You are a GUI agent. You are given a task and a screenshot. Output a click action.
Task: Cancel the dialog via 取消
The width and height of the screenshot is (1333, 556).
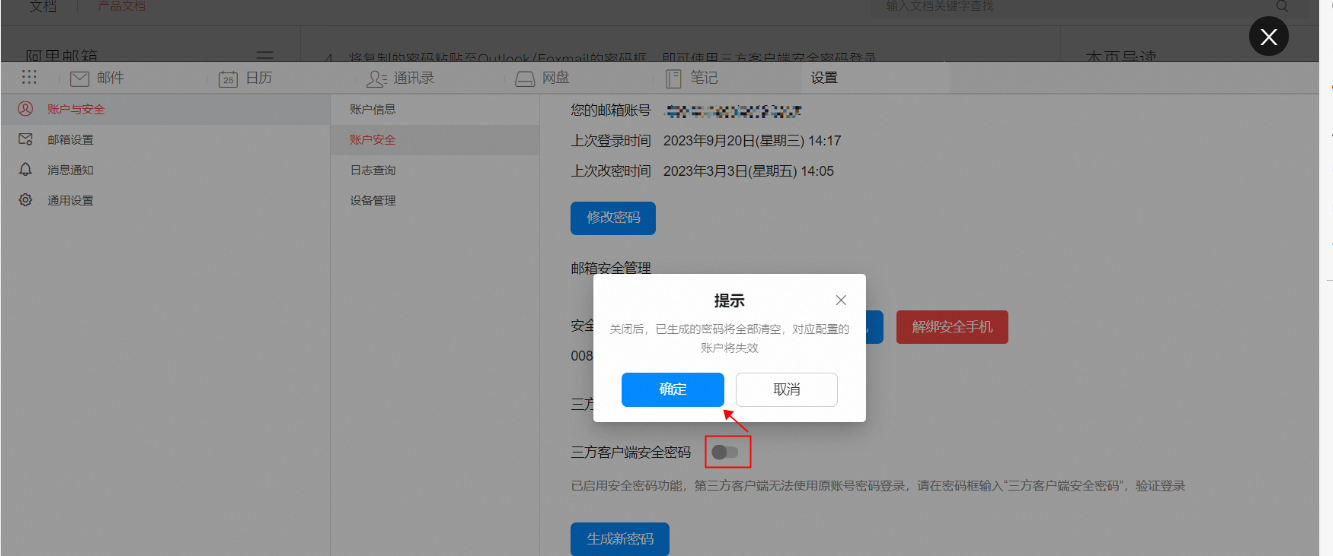coord(787,390)
